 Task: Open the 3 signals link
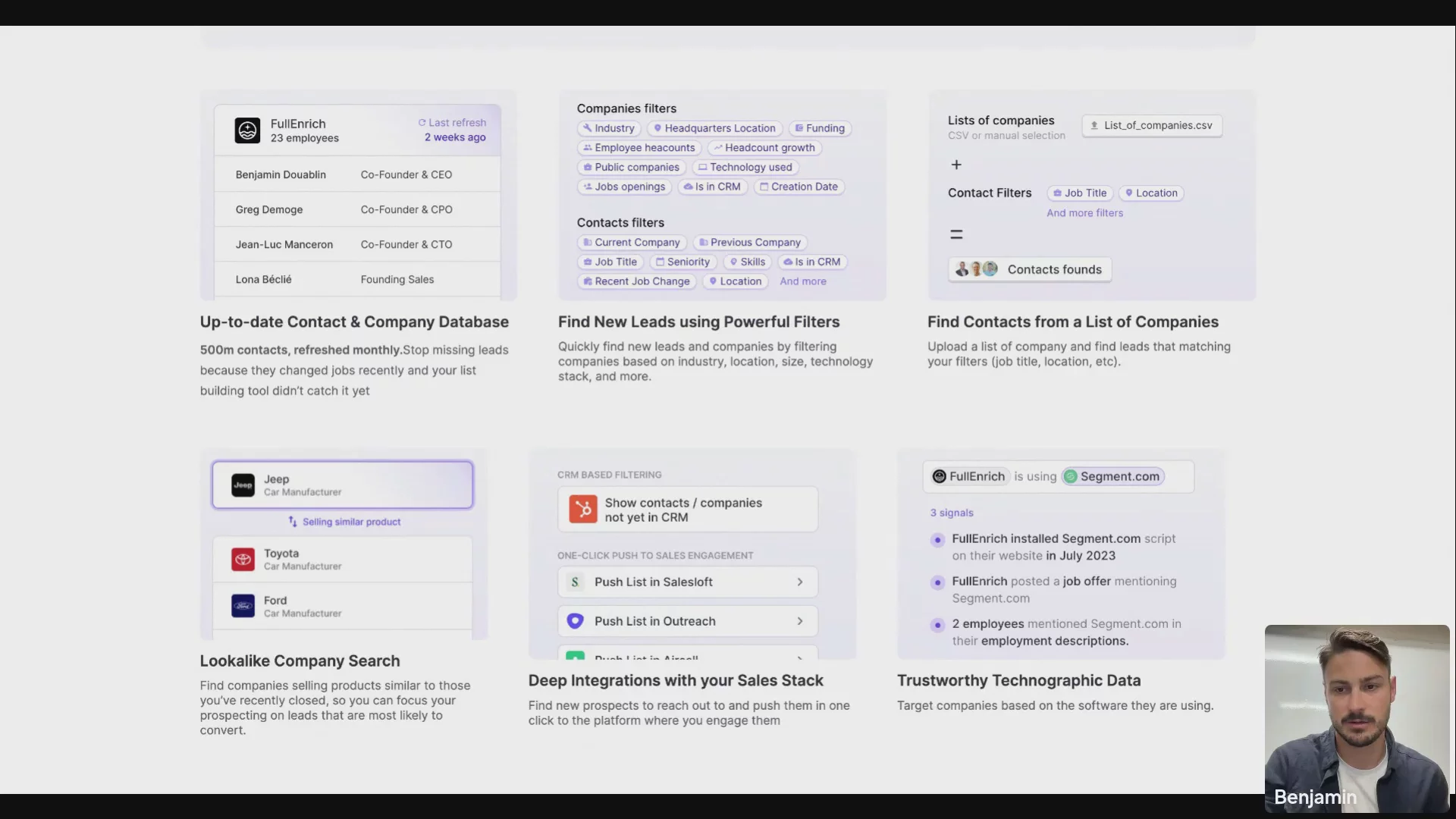[952, 513]
